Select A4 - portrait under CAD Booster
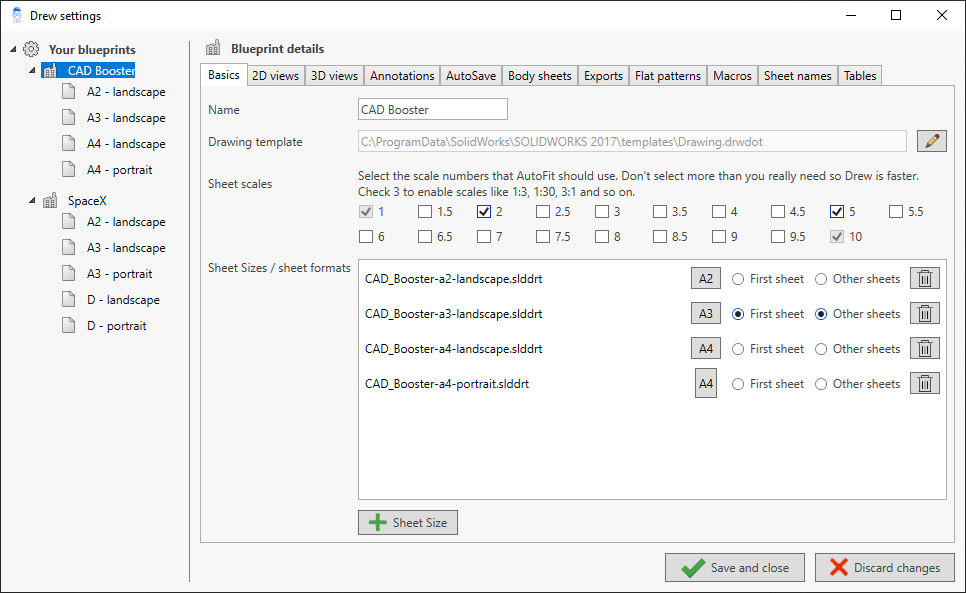966x593 pixels. (x=119, y=169)
